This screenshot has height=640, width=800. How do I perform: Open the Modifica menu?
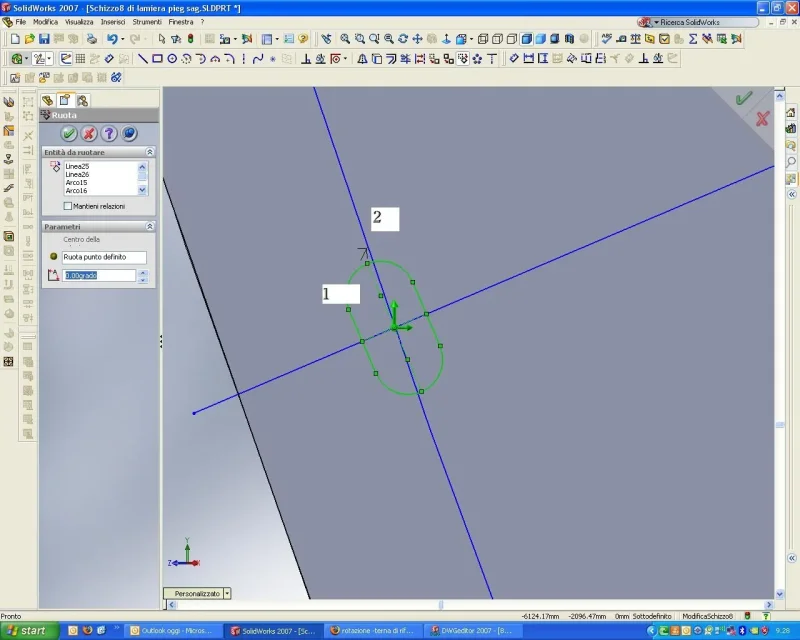click(x=45, y=22)
